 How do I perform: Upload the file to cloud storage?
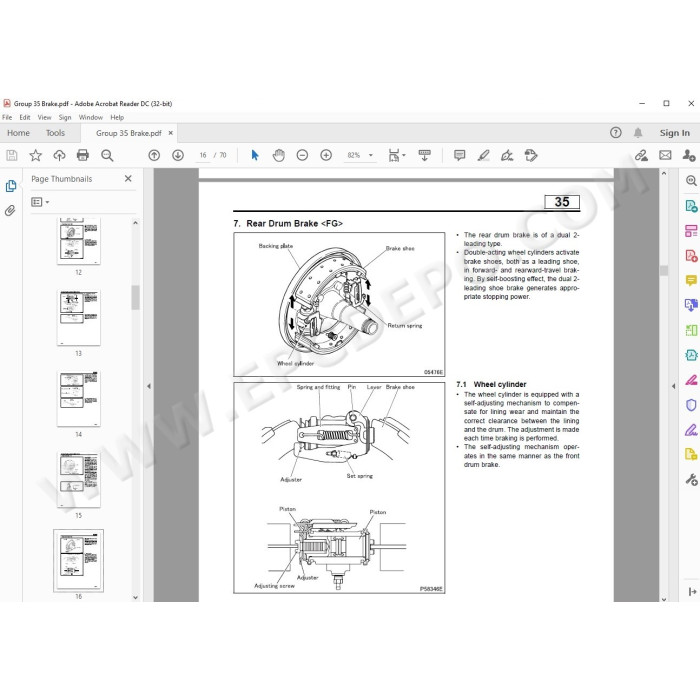coord(59,155)
